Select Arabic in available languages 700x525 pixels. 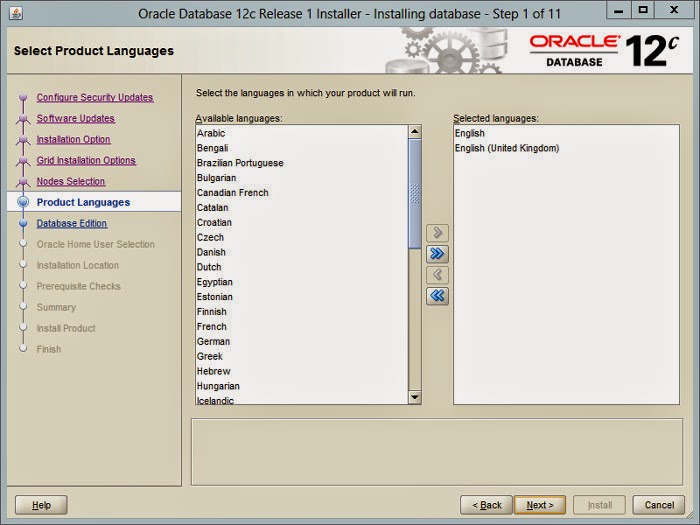click(302, 133)
